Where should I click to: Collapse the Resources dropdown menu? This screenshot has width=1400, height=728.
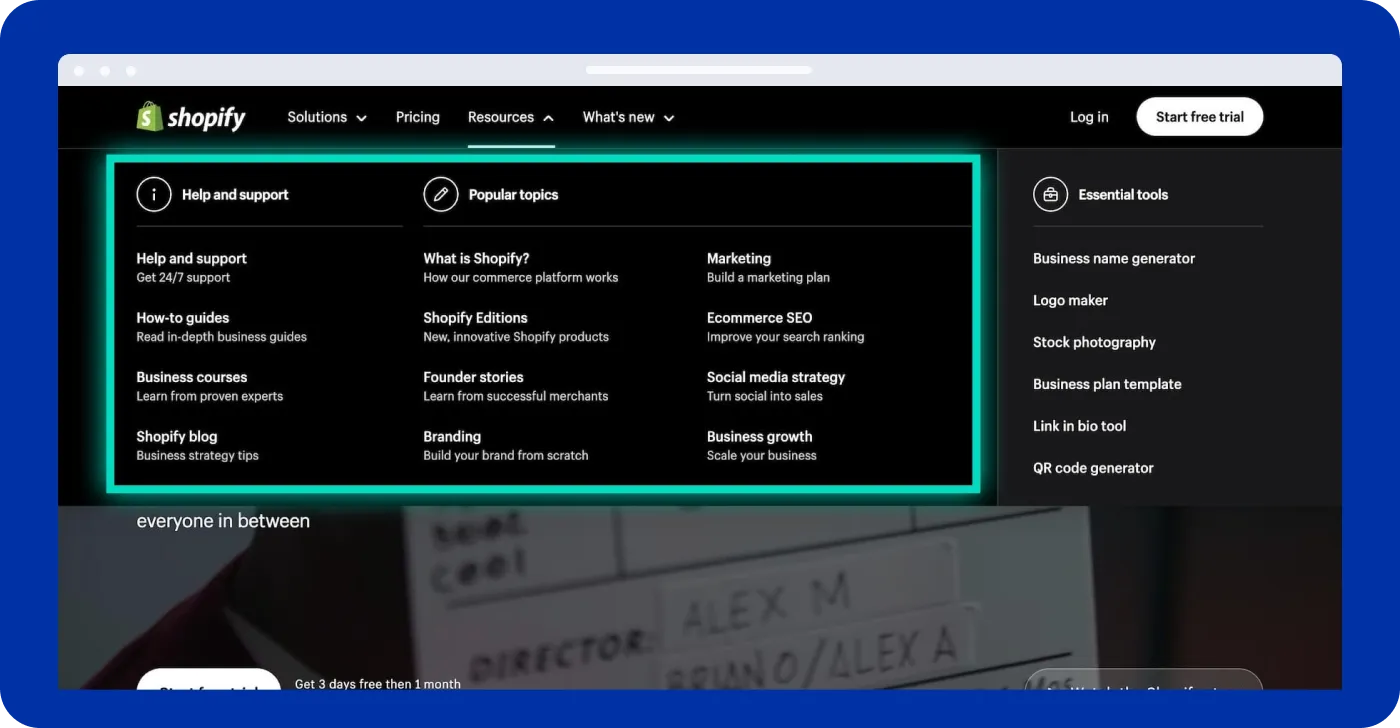tap(510, 117)
